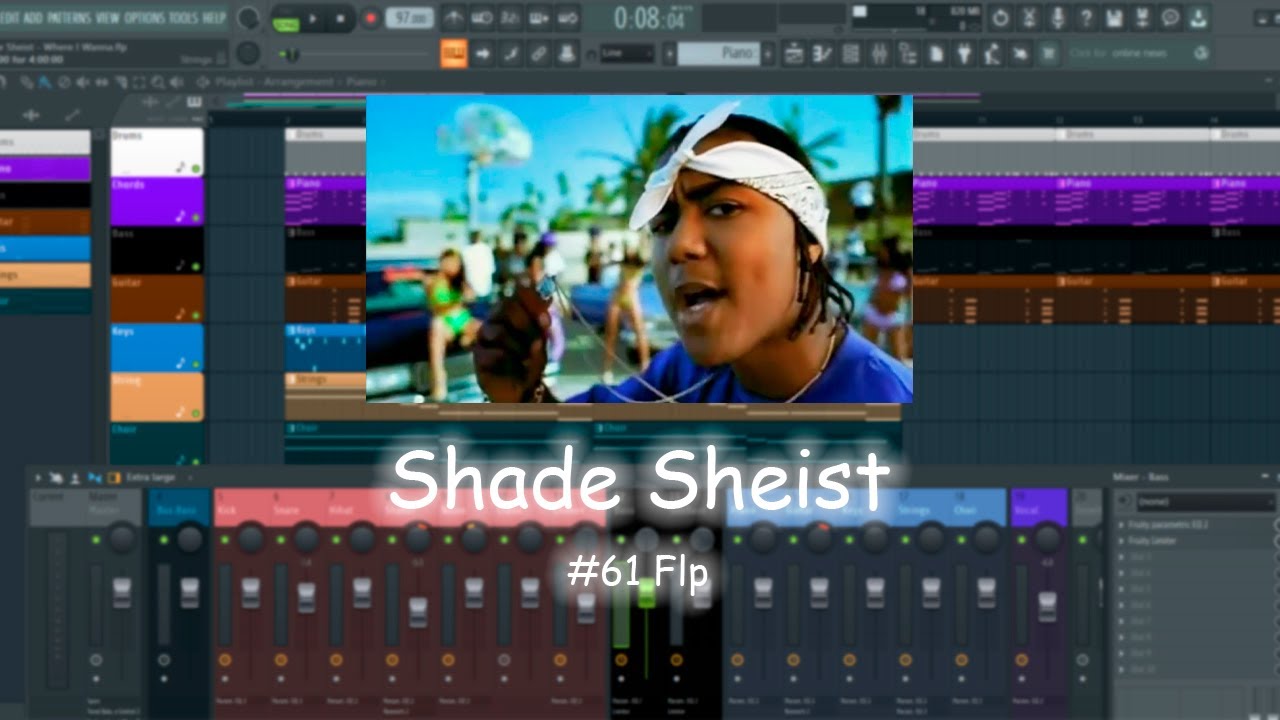Select the blue paint tool in the playlist toolbar

coord(44,82)
